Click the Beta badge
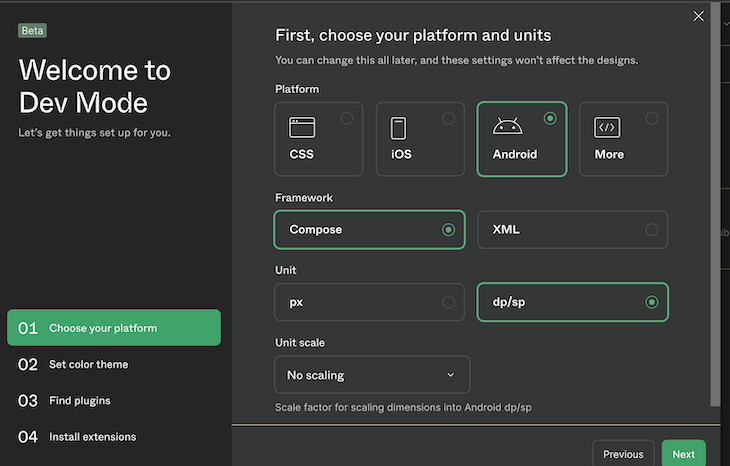 coord(32,31)
